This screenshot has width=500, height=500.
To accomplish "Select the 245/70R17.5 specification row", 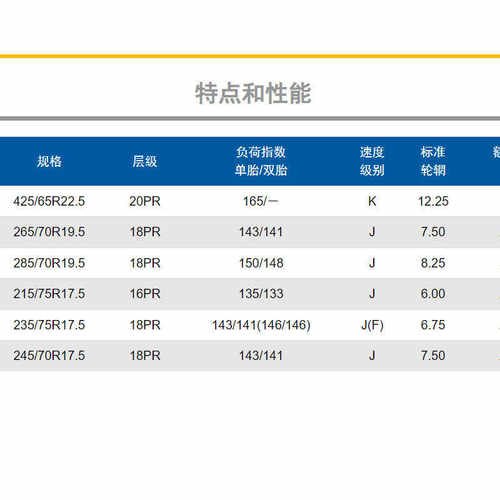I will [250, 355].
